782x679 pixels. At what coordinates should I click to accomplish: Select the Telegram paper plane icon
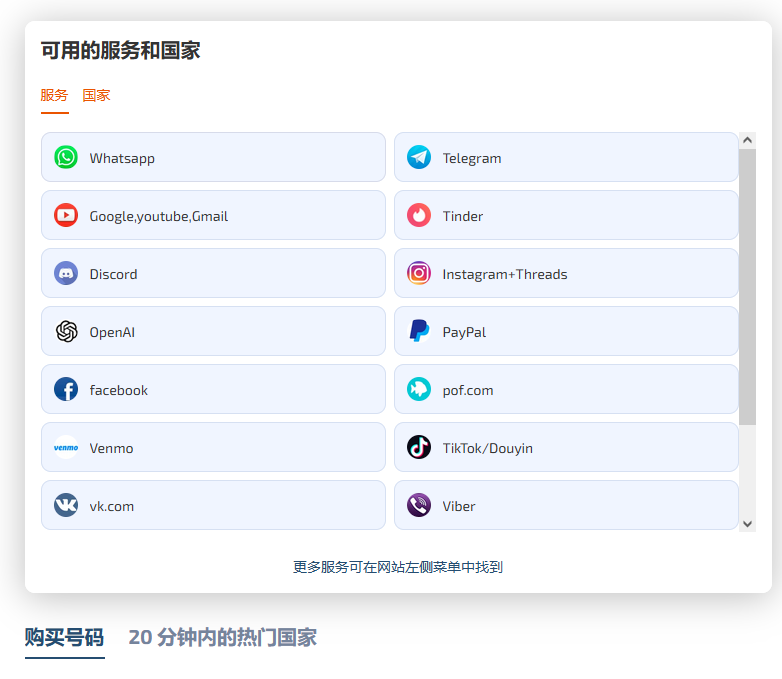[x=419, y=157]
